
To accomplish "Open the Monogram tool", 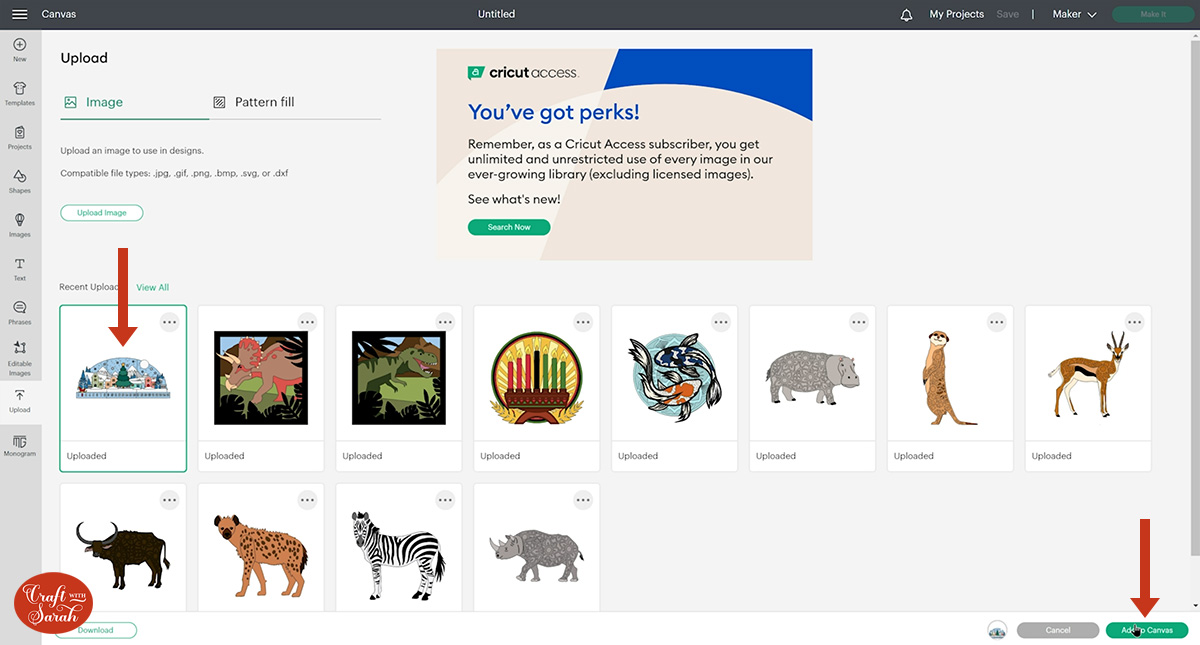I will 20,445.
